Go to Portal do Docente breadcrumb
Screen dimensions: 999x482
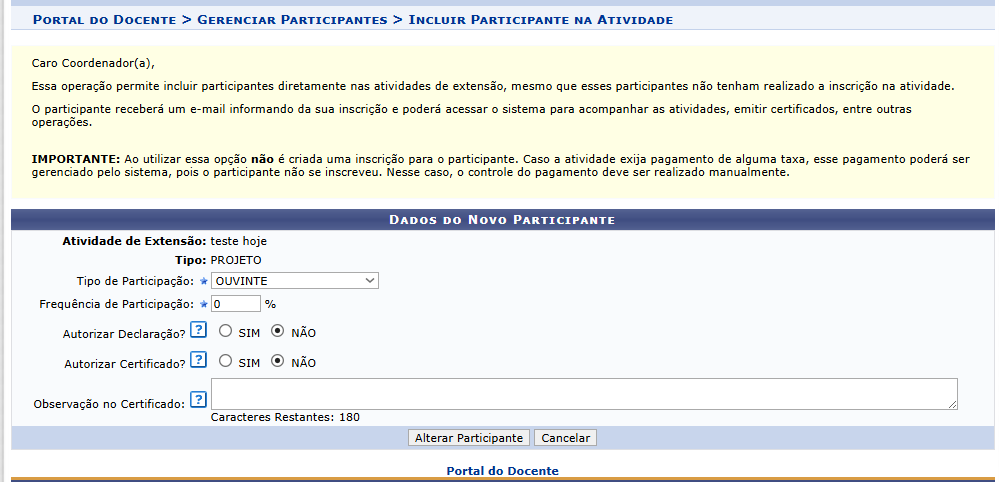[104, 20]
